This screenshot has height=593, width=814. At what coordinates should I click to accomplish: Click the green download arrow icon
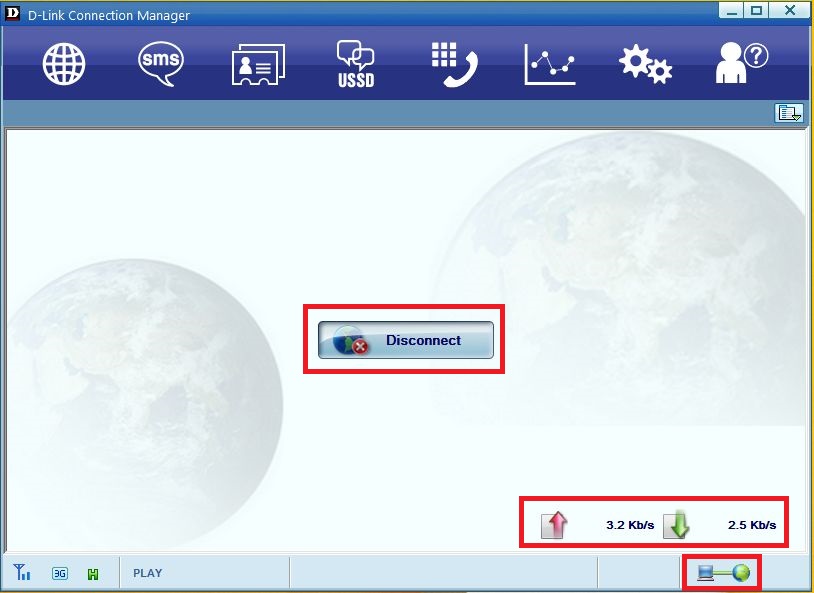pos(676,525)
